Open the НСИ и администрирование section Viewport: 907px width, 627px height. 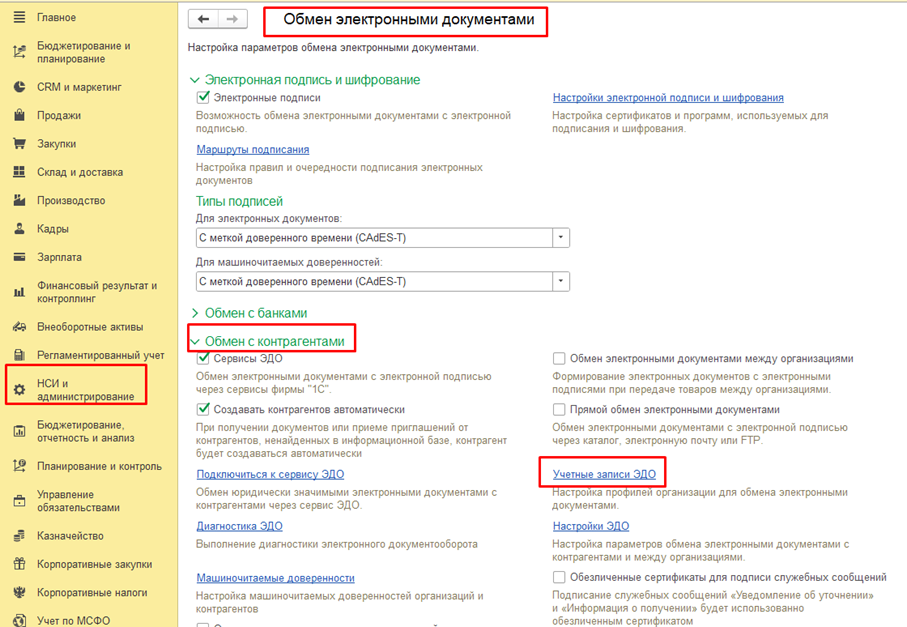click(x=86, y=390)
